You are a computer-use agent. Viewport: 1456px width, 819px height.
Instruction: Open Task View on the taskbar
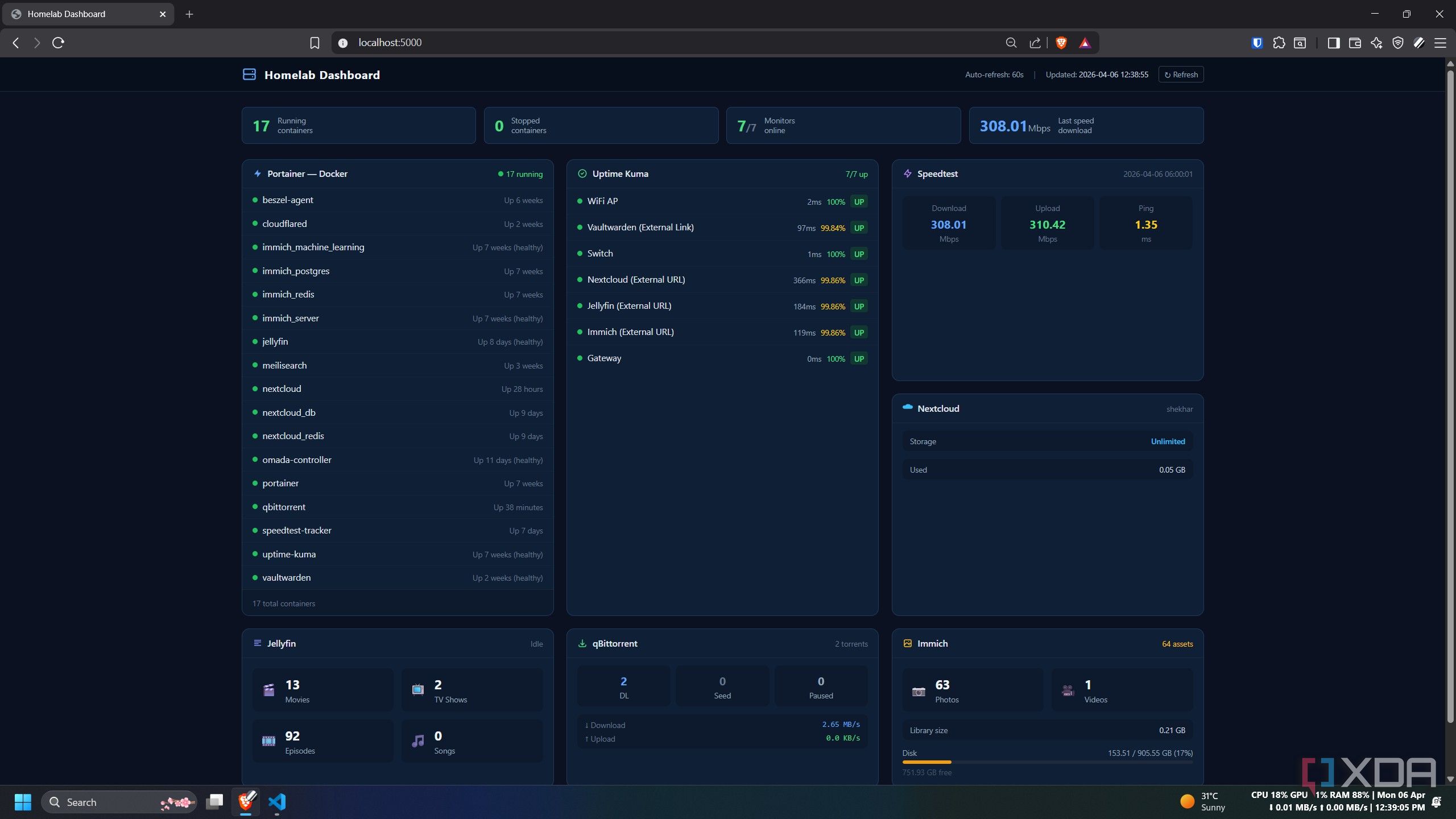(x=214, y=802)
